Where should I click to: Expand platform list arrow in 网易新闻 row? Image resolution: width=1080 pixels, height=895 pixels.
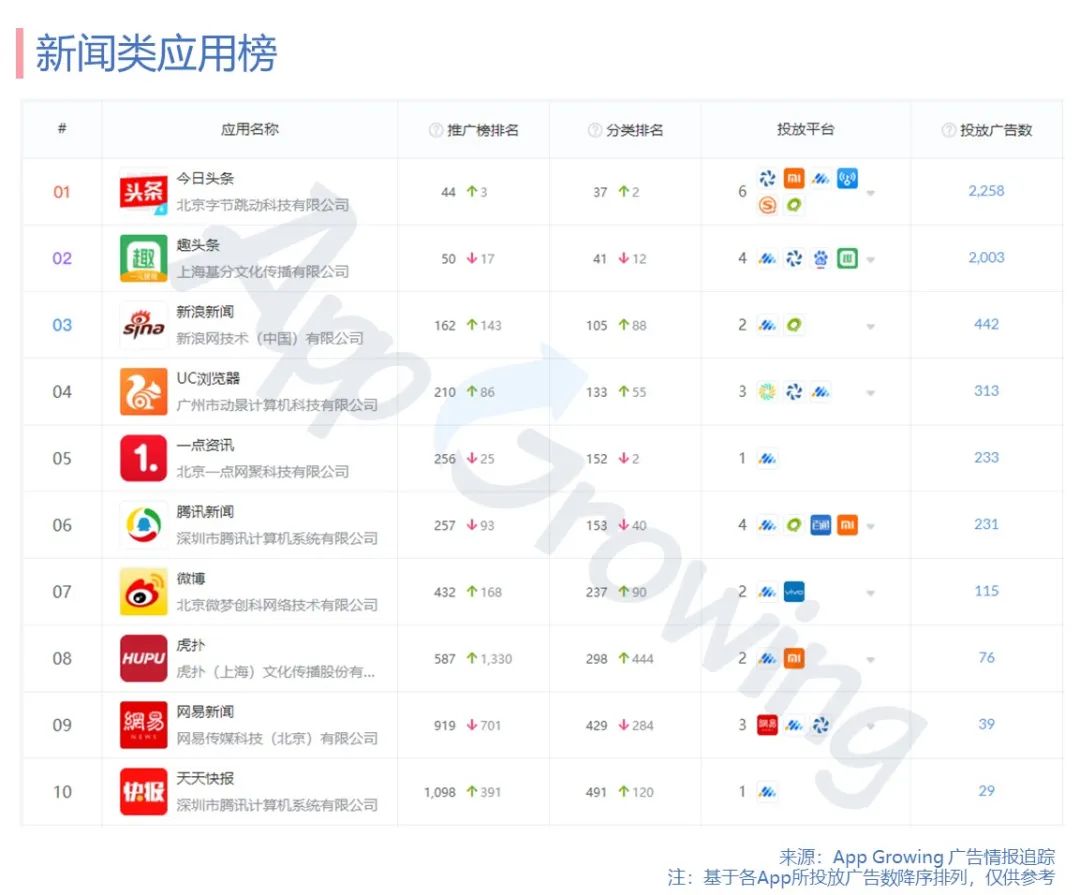click(x=871, y=726)
